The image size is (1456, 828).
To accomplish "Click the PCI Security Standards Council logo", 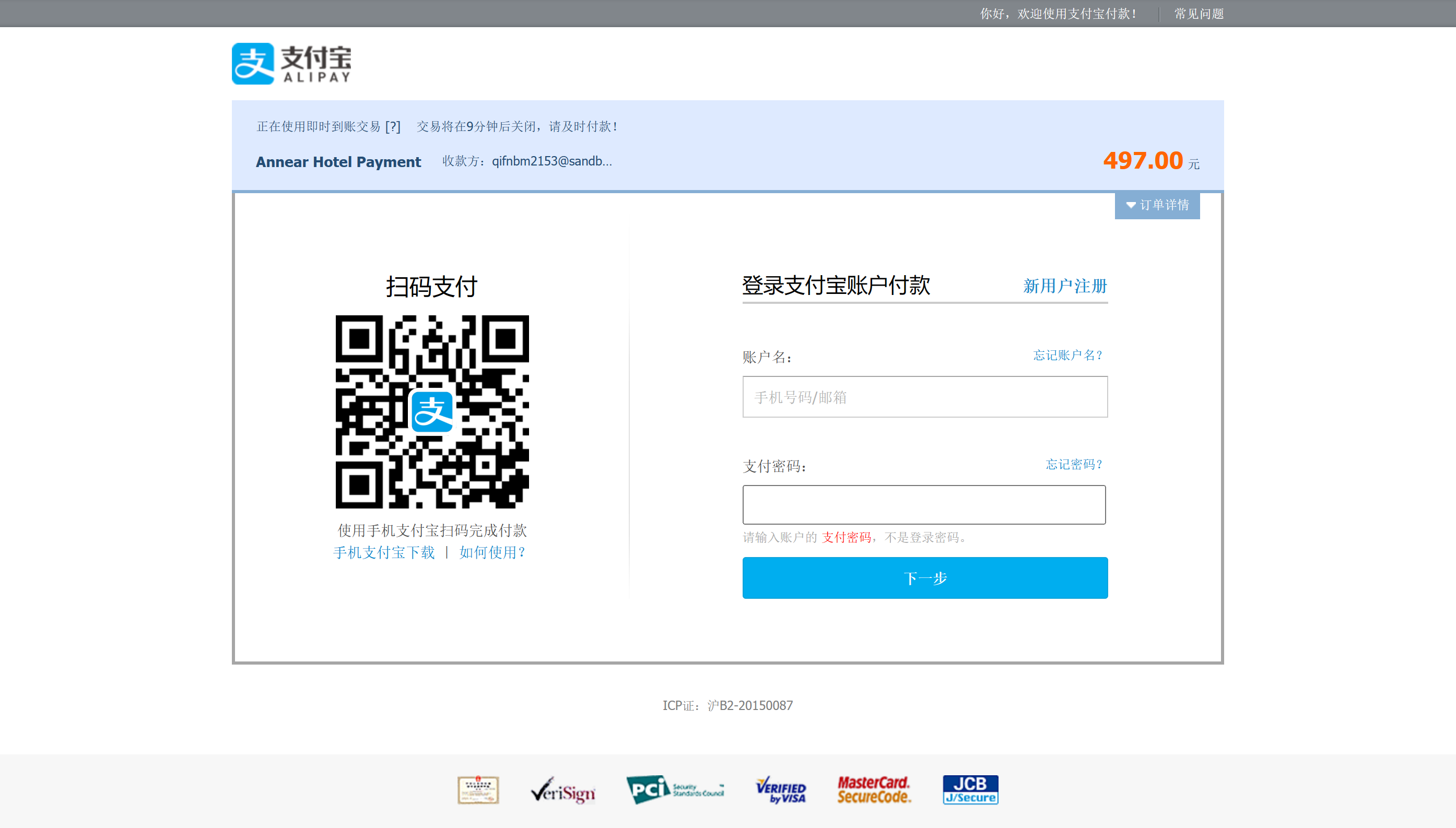I will pos(675,789).
